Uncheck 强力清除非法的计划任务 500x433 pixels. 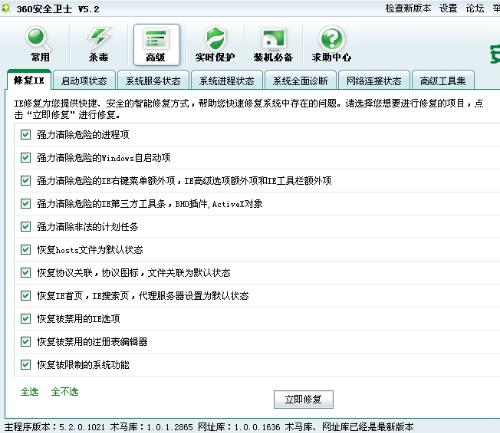(26, 227)
